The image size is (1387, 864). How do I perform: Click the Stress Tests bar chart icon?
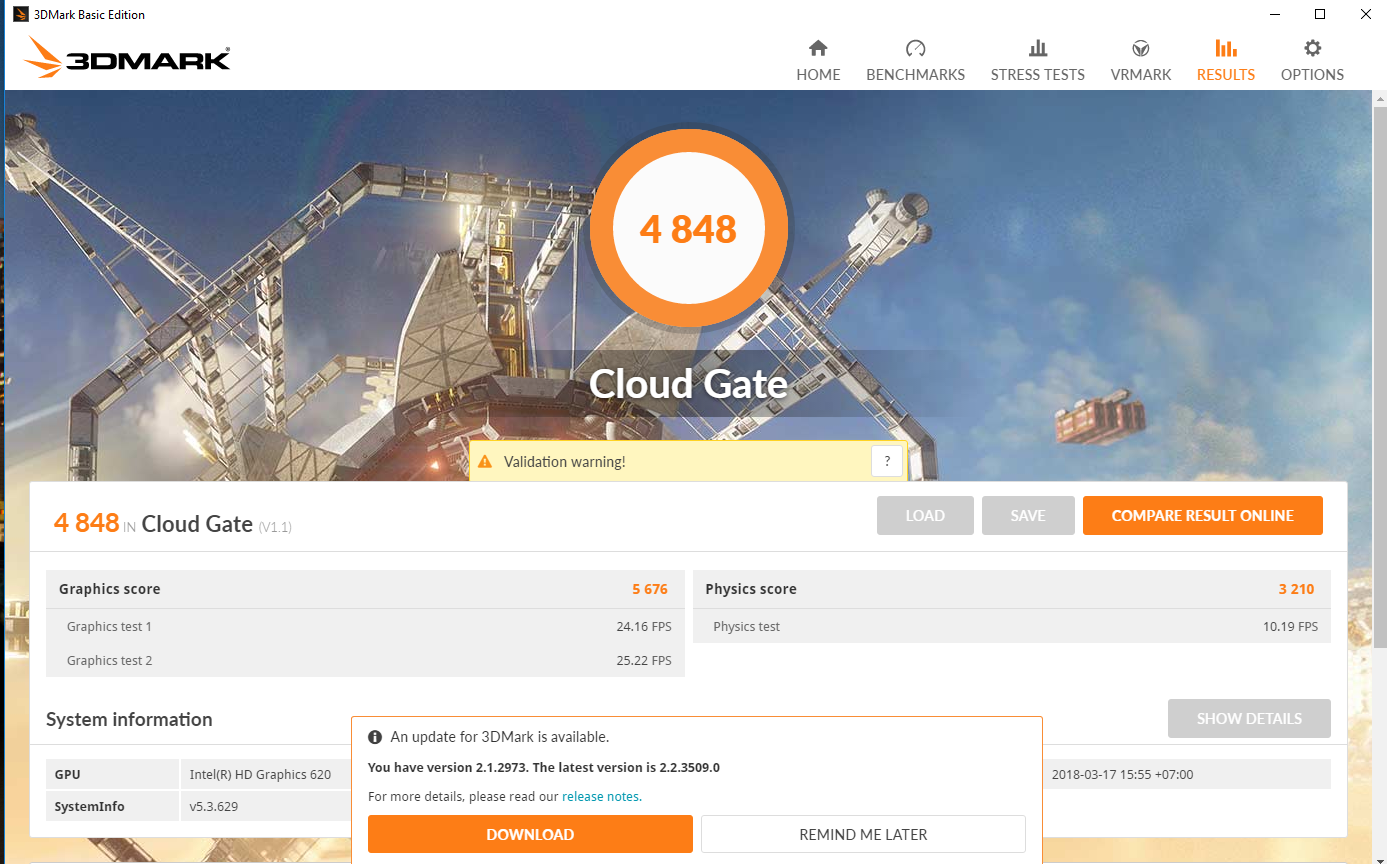pos(1038,48)
